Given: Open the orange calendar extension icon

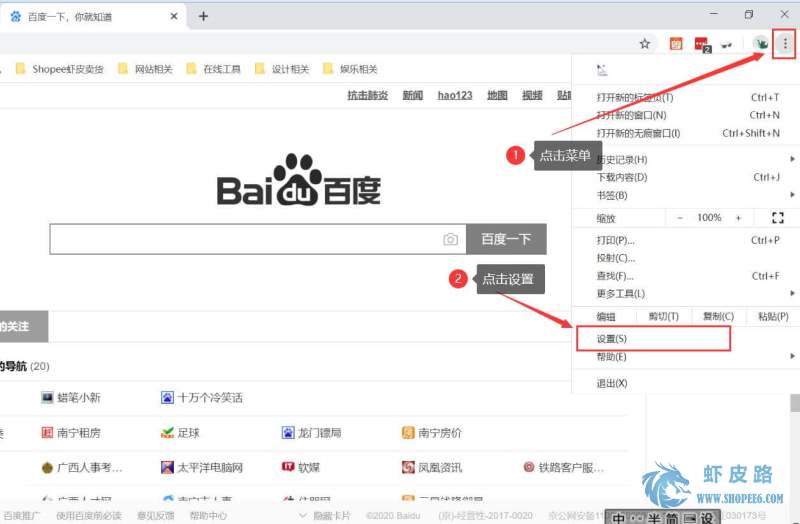Looking at the screenshot, I should 676,44.
